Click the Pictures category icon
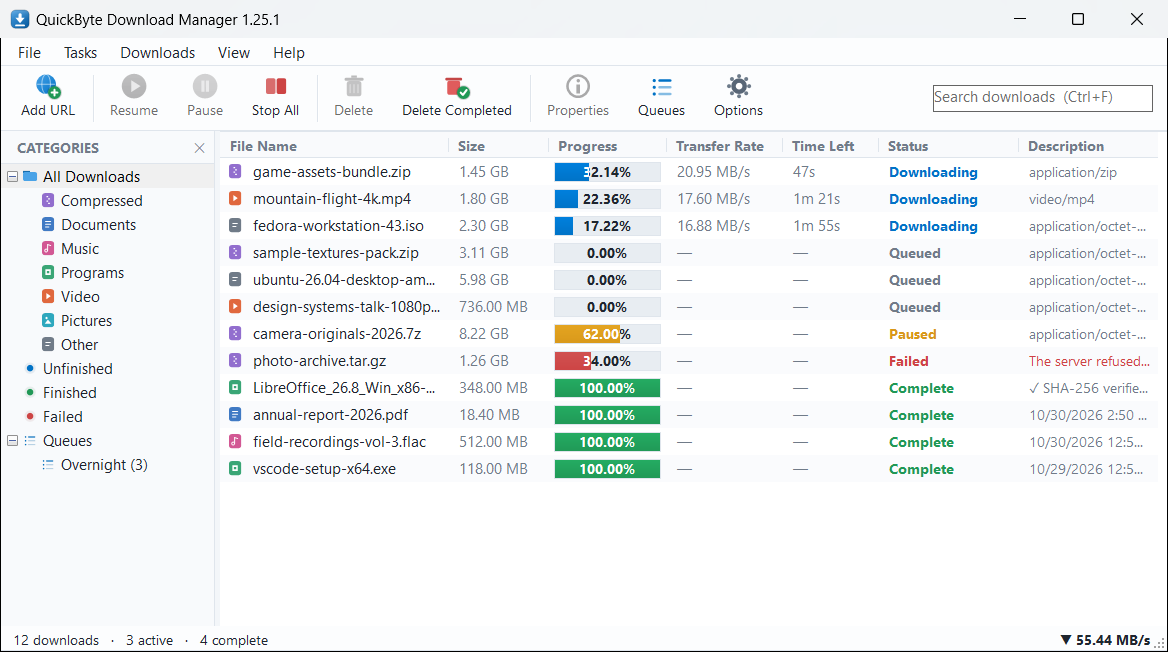Screen dimensions: 1168x652 pyautogui.click(x=48, y=320)
